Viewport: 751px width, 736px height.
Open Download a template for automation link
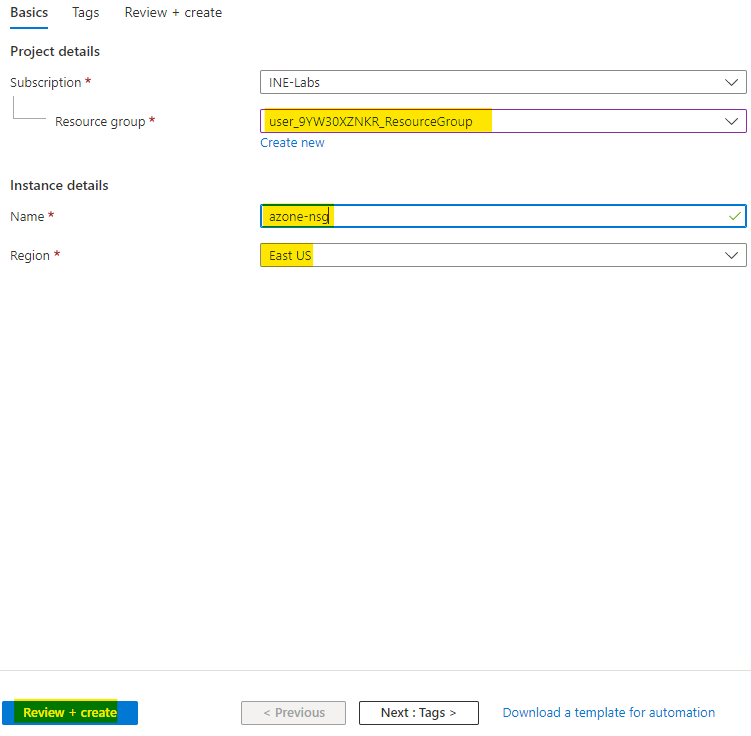click(x=608, y=713)
